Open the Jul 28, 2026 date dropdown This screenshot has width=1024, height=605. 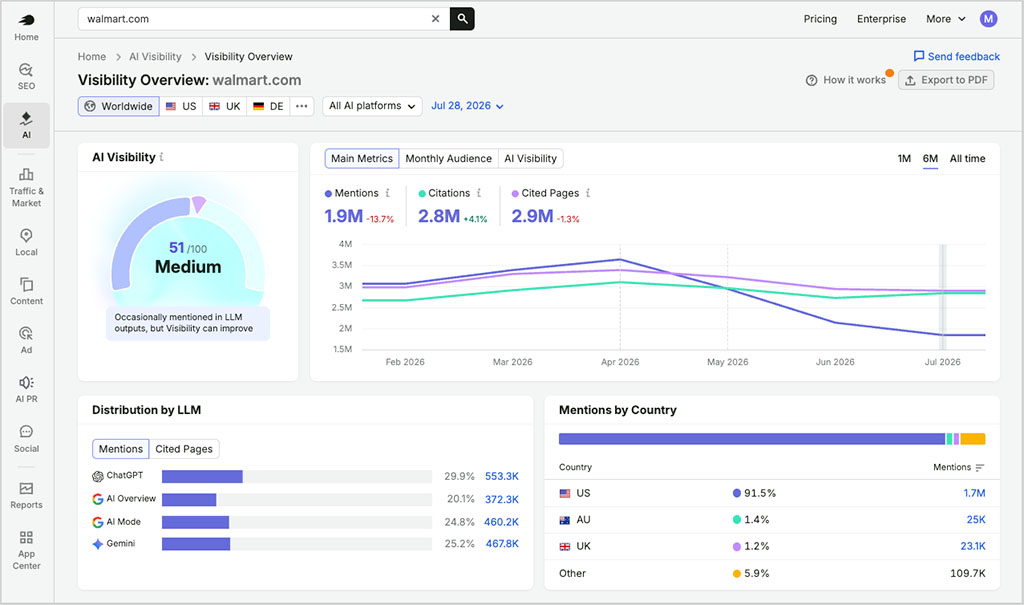pos(468,106)
